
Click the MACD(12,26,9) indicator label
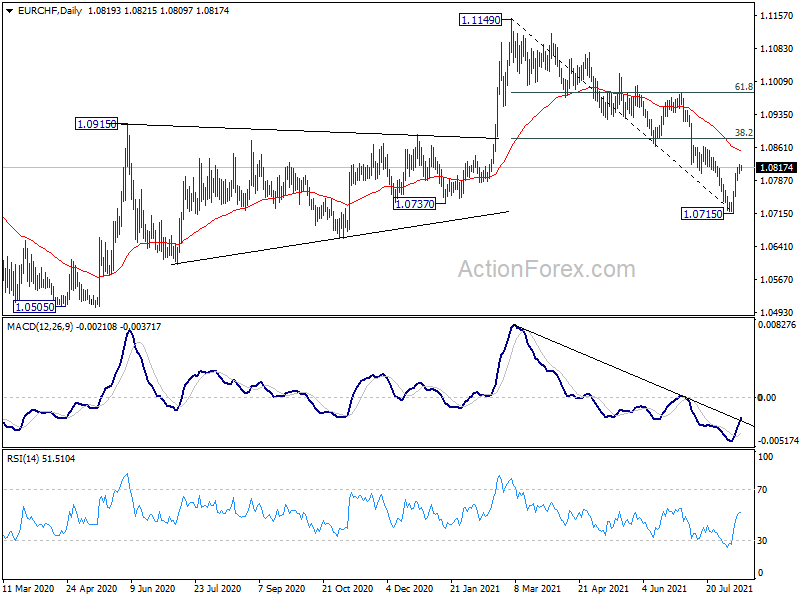(40, 327)
